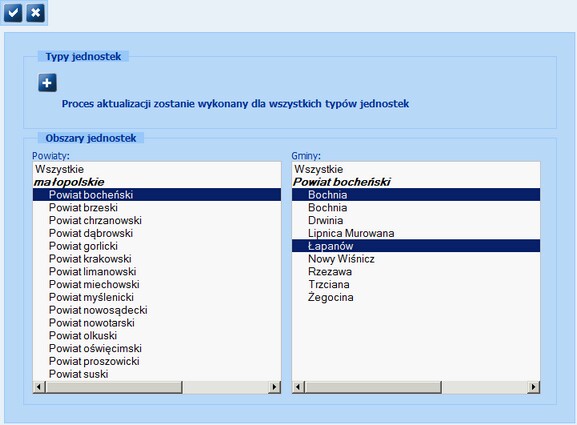Click Gminy horizontal scrollbar thumb
577x425 pixels.
tap(373, 387)
